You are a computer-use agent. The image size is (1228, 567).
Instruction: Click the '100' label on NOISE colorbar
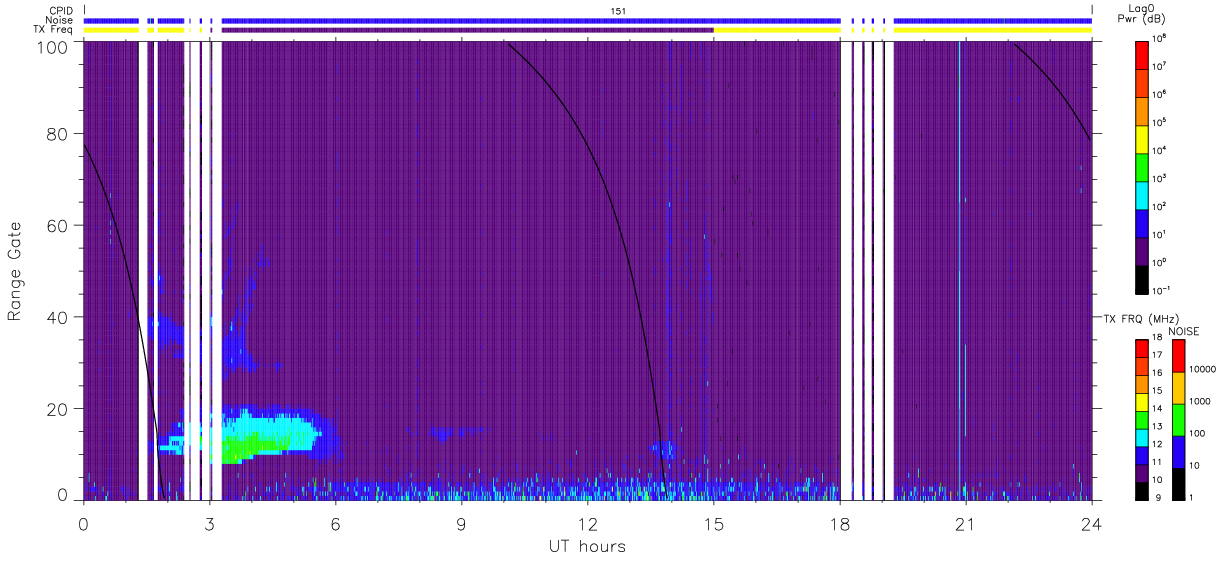1198,435
